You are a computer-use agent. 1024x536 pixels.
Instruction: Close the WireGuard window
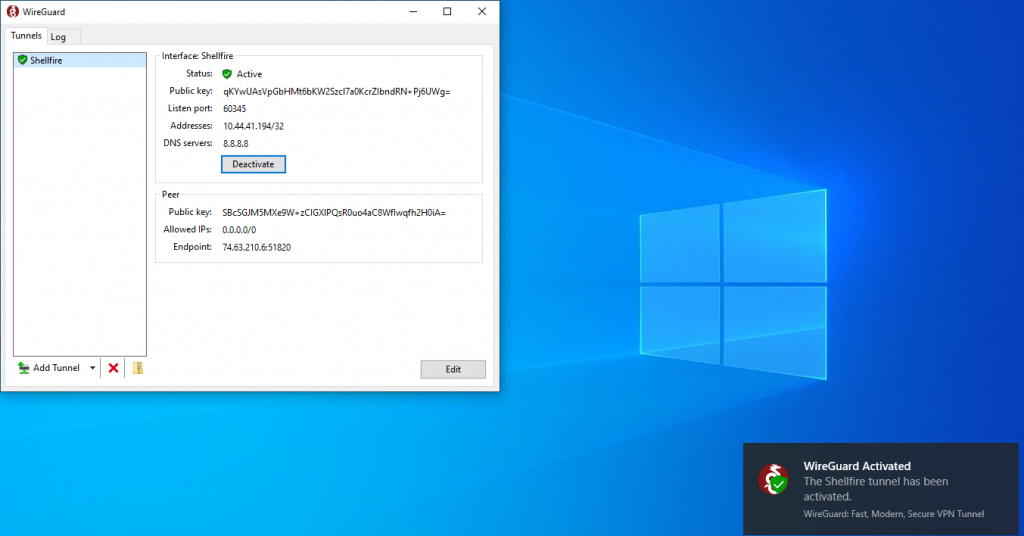(482, 12)
